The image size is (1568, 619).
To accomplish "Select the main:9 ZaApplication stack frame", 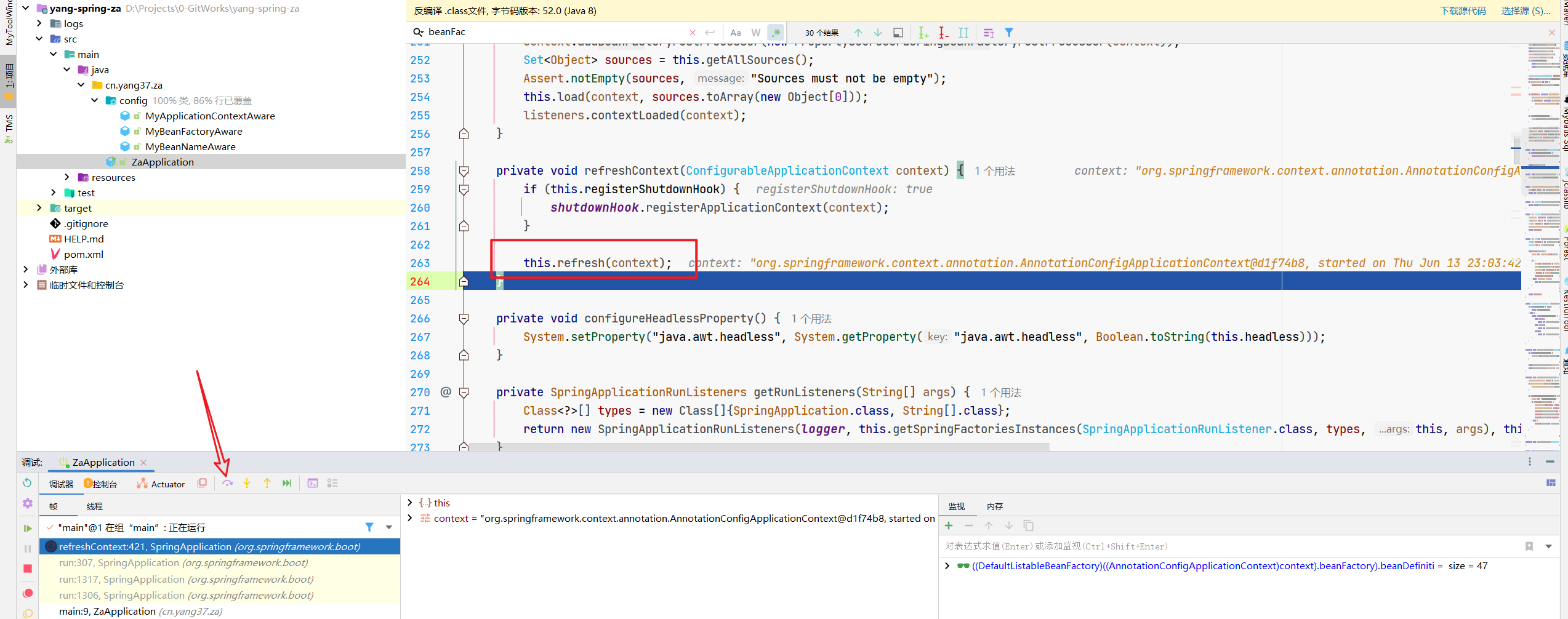I will point(220,612).
